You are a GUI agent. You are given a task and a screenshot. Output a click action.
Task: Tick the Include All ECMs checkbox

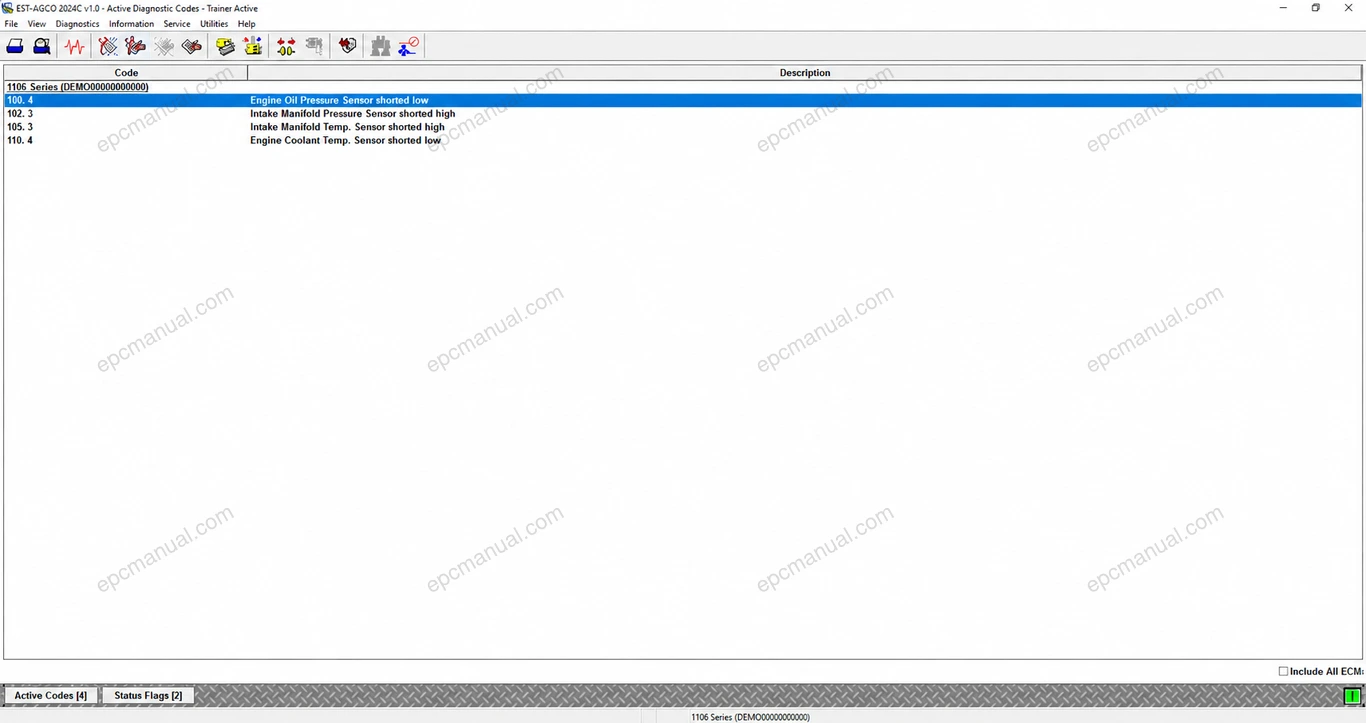point(1283,671)
